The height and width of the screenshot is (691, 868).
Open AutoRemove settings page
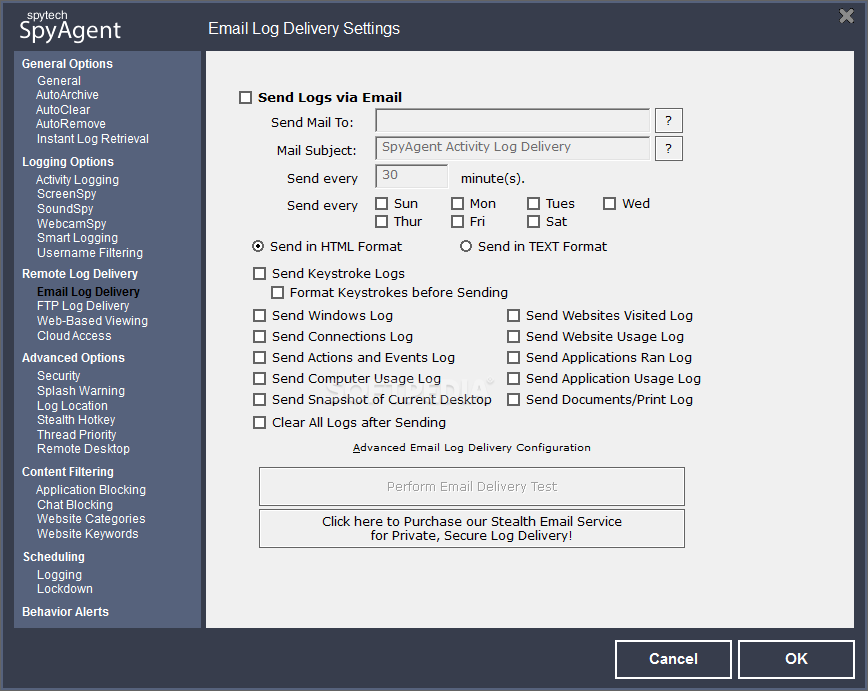click(x=70, y=124)
